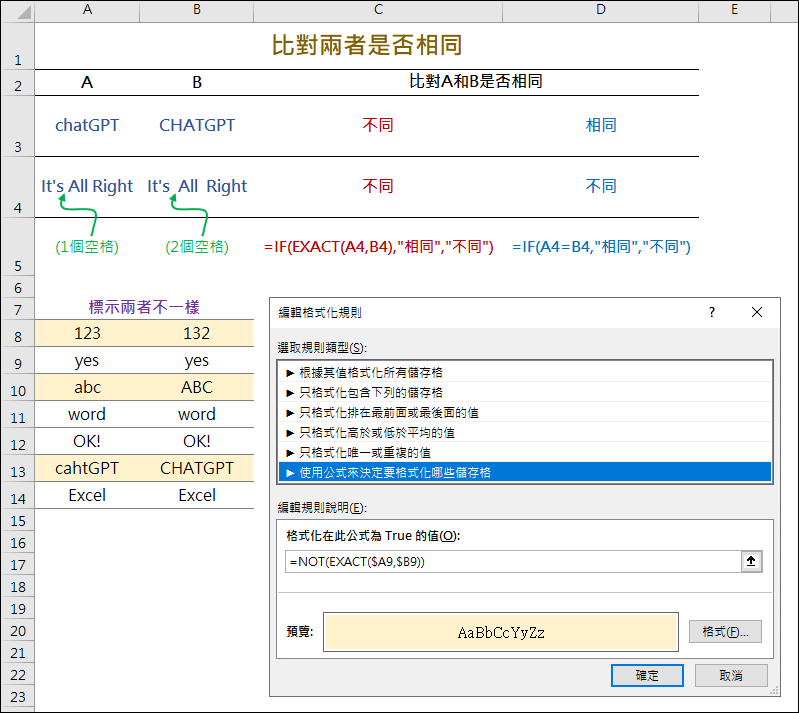Select column C header
The width and height of the screenshot is (799, 713).
(377, 10)
